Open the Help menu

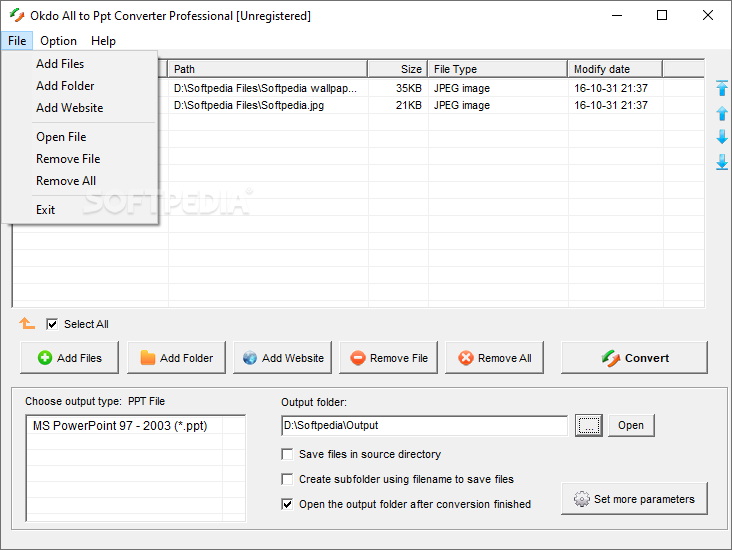(103, 41)
